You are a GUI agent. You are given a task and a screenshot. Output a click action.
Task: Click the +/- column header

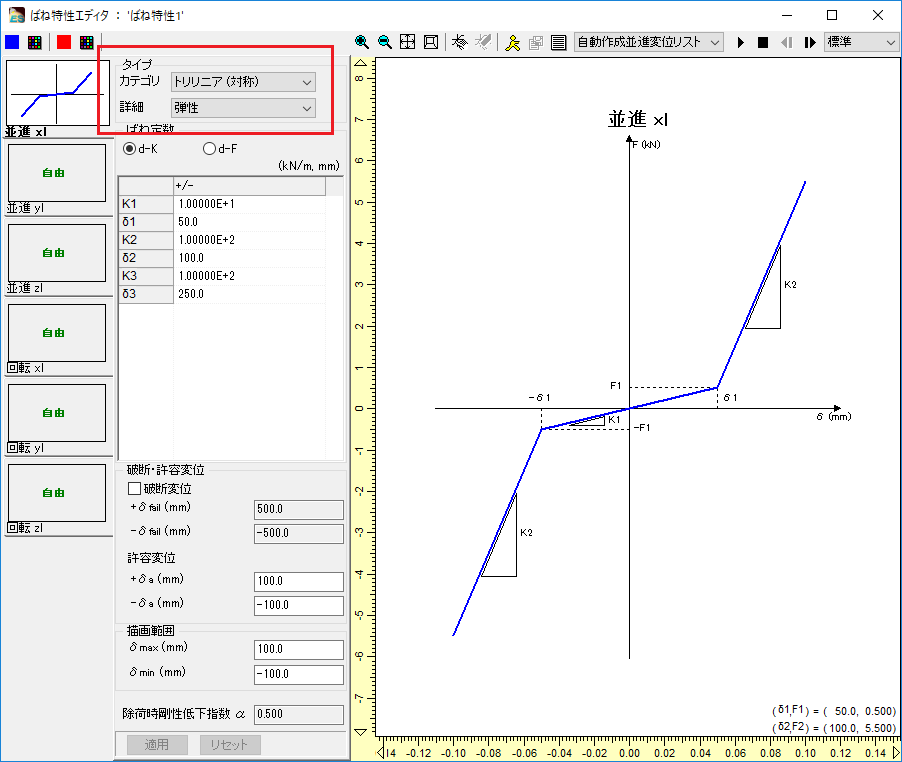[249, 186]
